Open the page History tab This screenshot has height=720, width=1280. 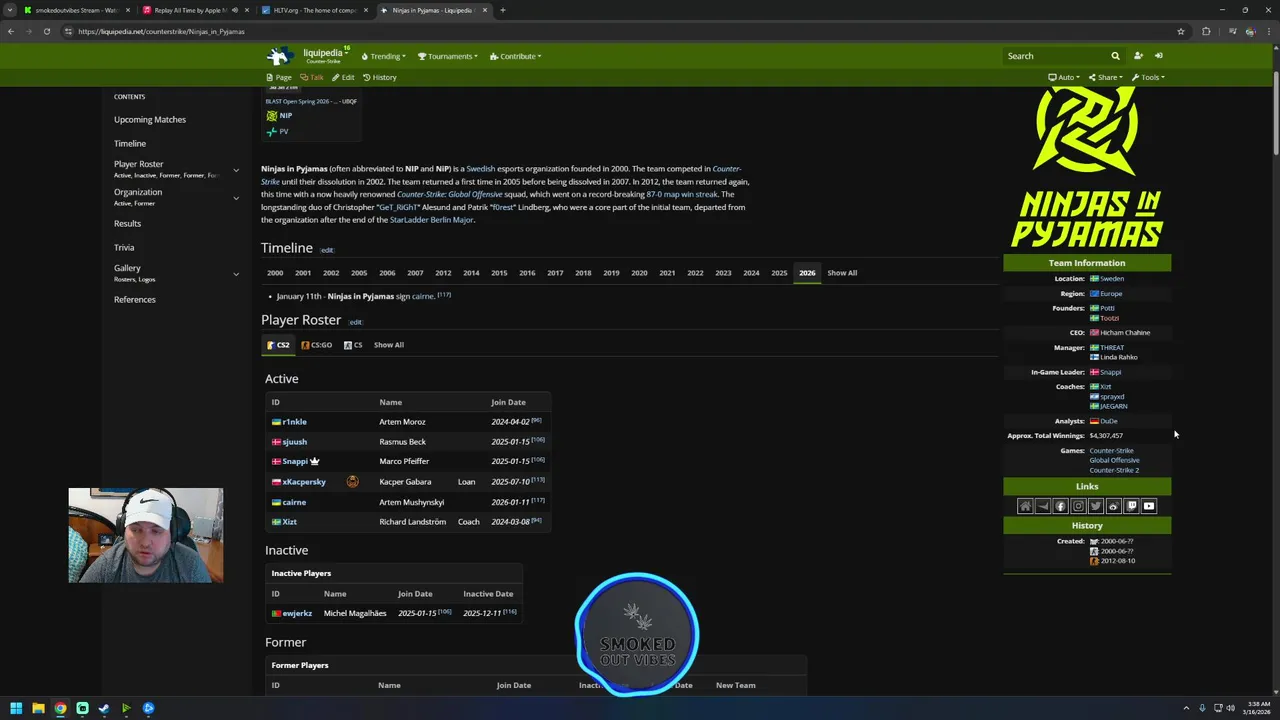(x=380, y=77)
